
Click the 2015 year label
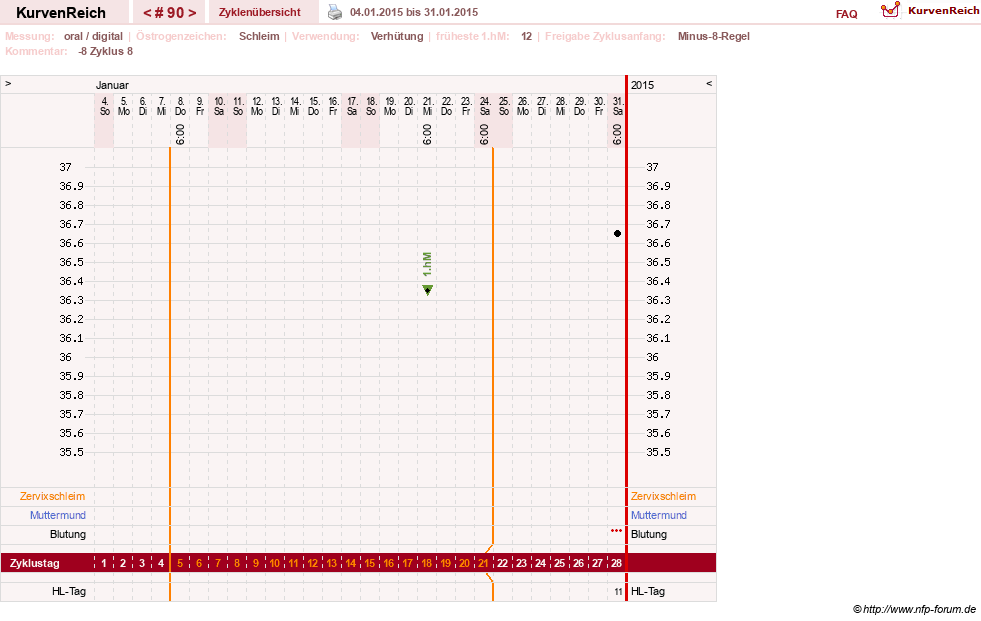coord(643,85)
